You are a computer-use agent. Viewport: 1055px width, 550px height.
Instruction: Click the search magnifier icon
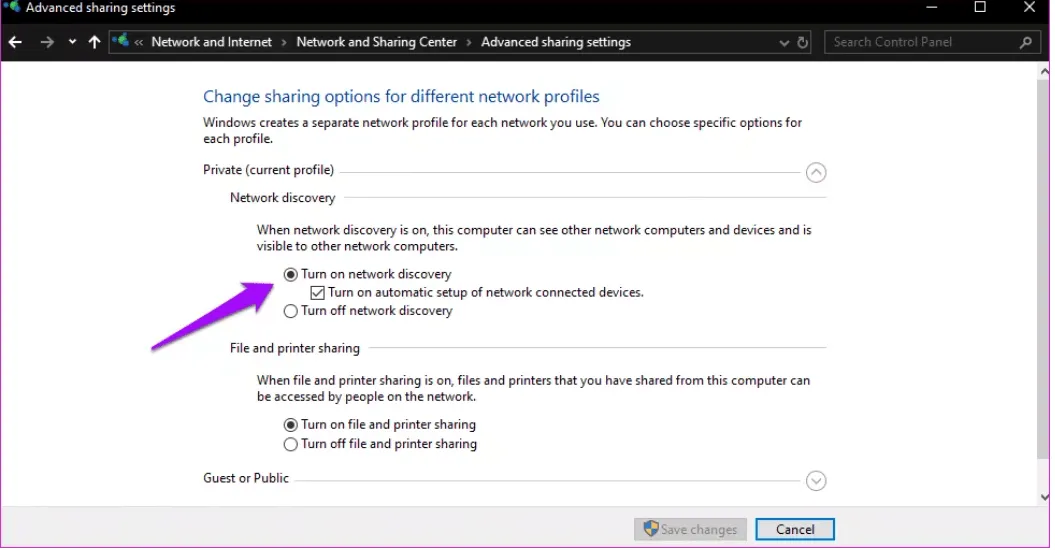pos(1025,43)
